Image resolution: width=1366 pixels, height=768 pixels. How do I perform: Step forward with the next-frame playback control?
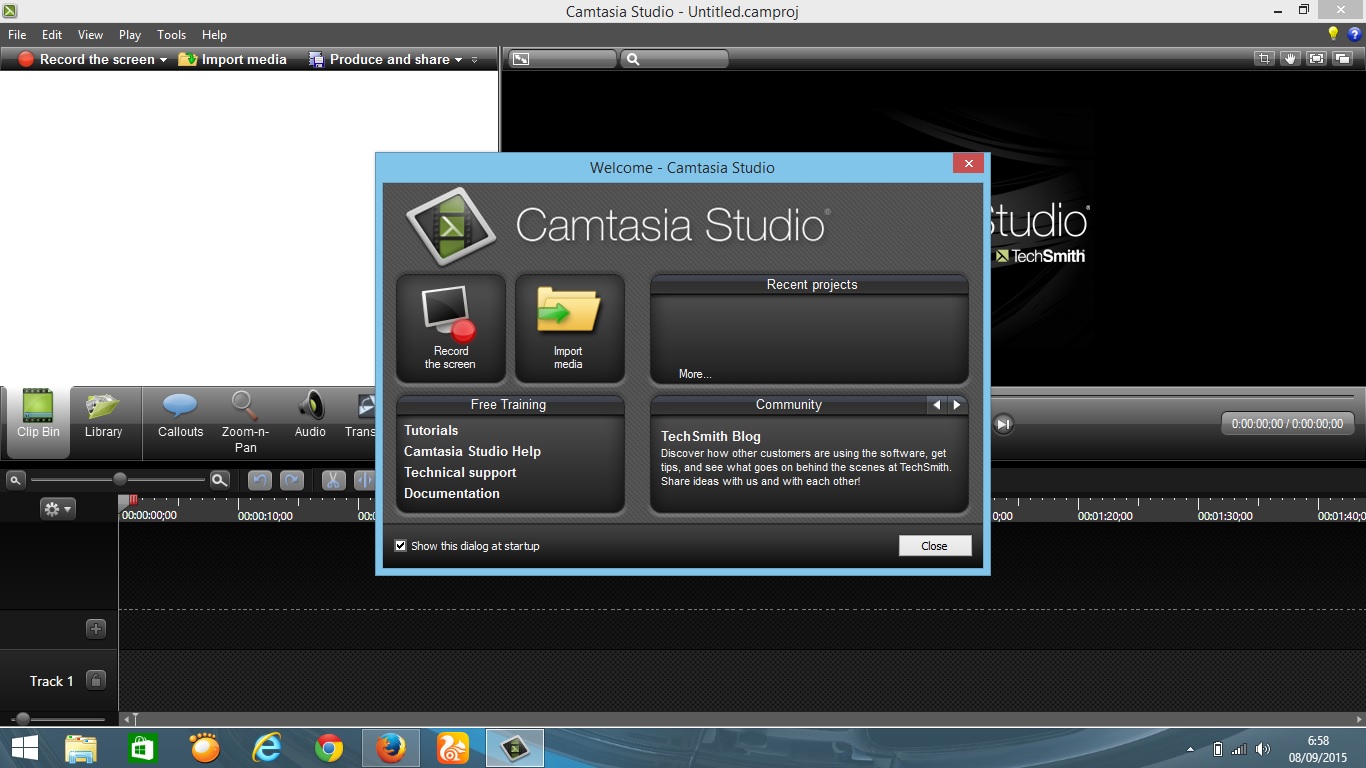click(1003, 424)
